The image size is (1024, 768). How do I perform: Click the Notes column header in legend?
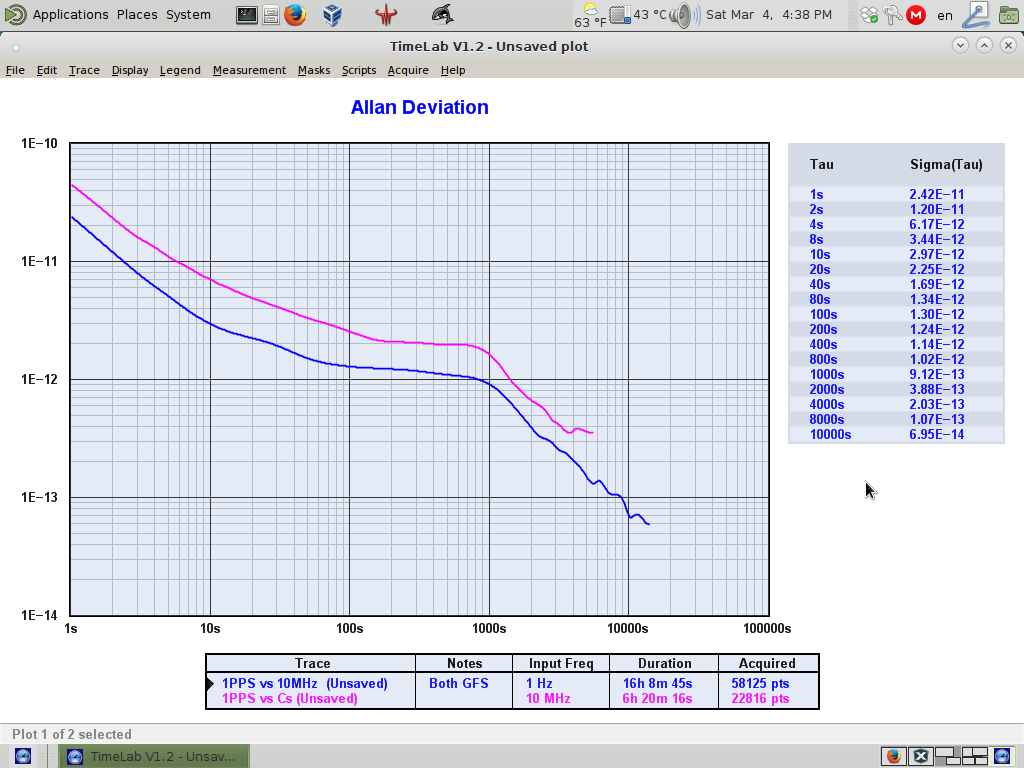pos(464,663)
